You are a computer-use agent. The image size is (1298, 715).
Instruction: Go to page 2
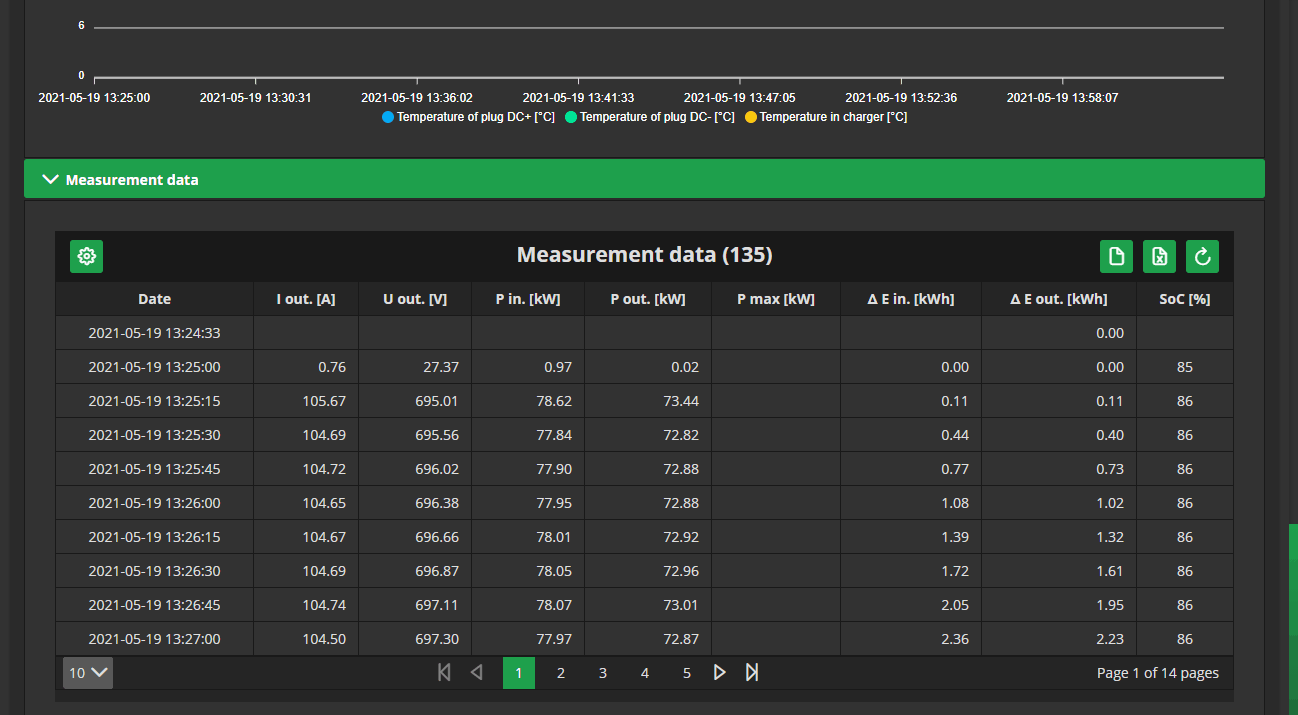pos(561,673)
